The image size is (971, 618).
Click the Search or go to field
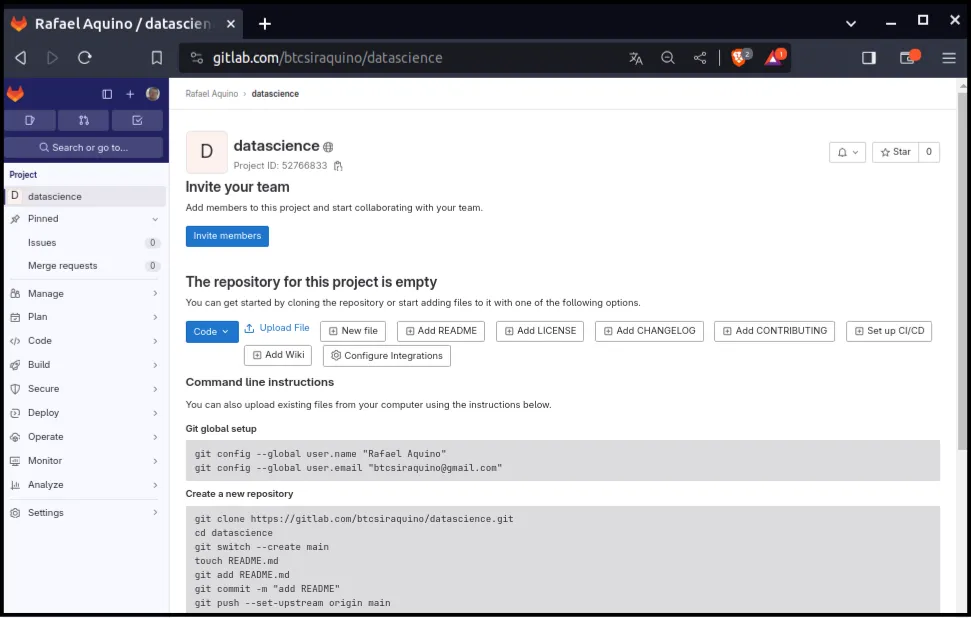point(84,147)
